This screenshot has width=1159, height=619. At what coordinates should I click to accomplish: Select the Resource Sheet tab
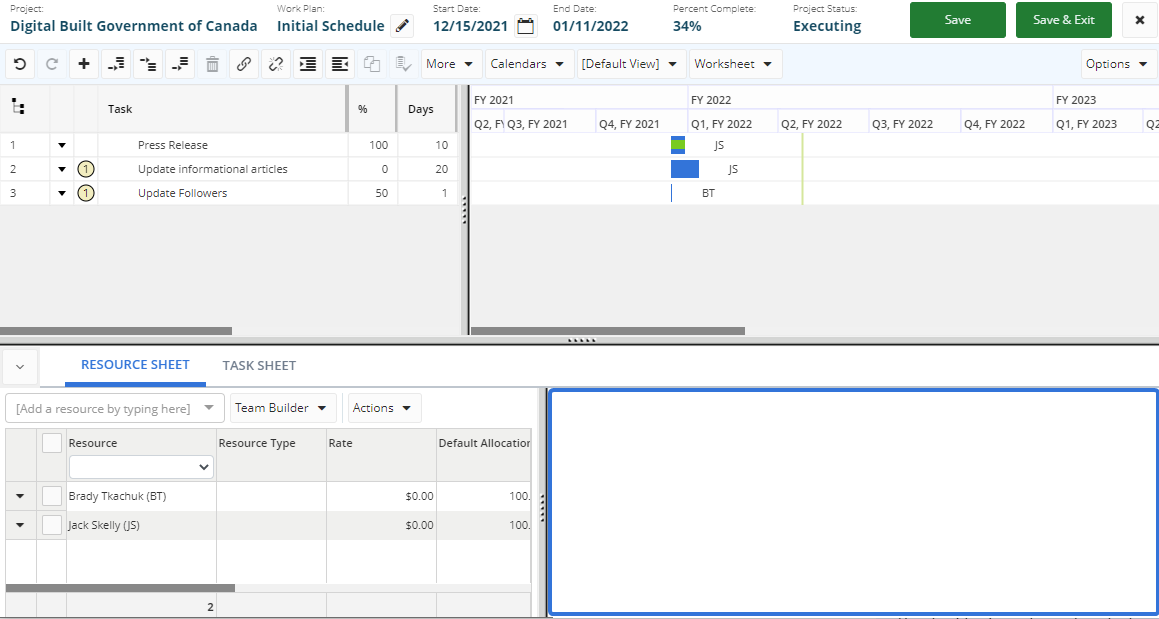pyautogui.click(x=135, y=365)
